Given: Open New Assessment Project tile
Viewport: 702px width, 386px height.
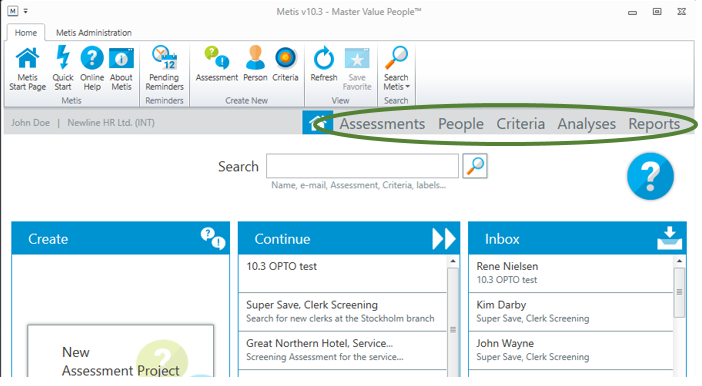Looking at the screenshot, I should 120,352.
